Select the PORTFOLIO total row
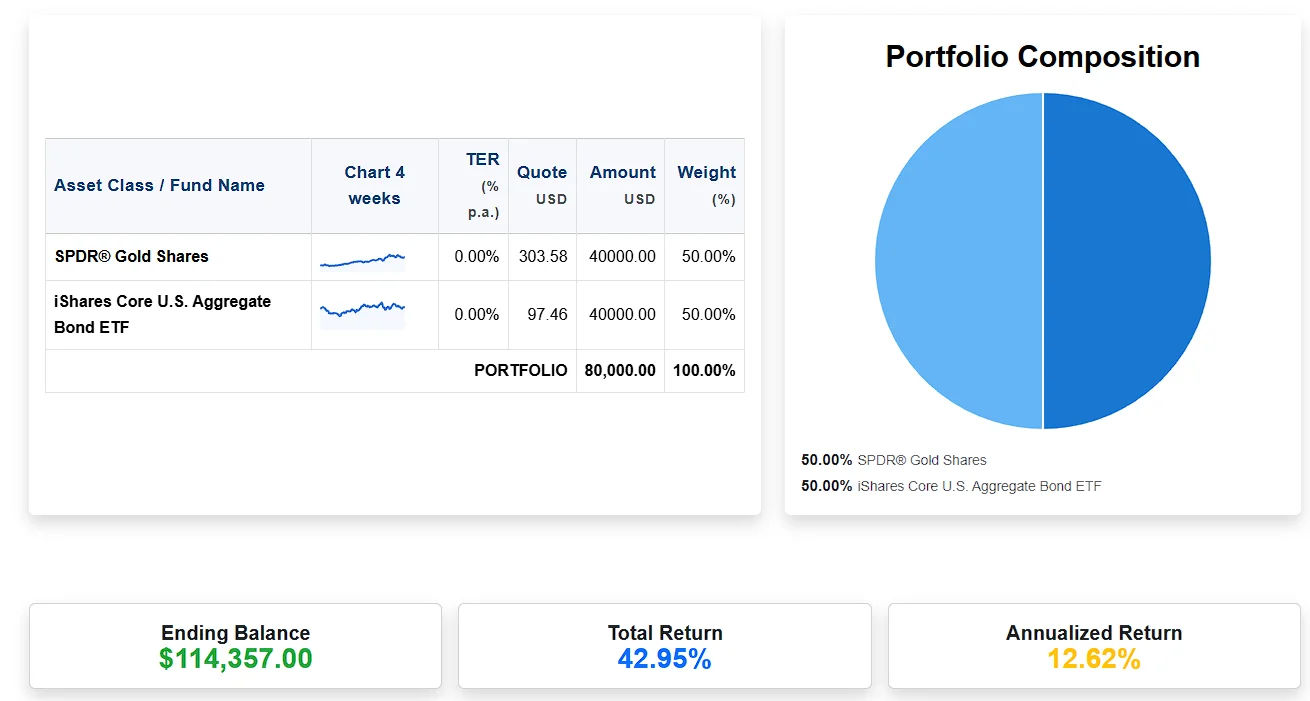Image resolution: width=1310 pixels, height=701 pixels. (x=520, y=370)
